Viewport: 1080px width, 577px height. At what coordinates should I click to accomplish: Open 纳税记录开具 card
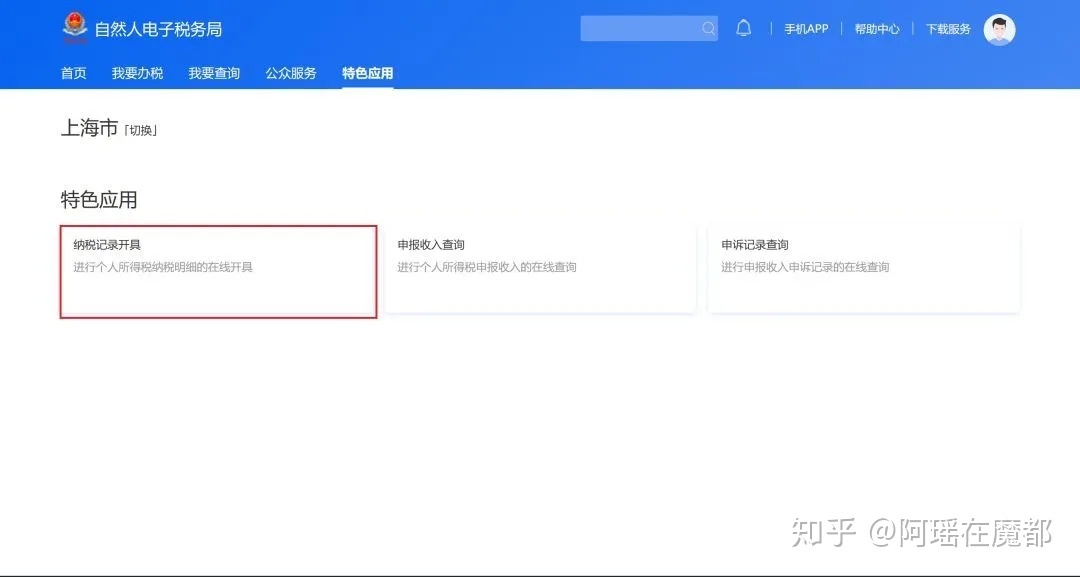coord(218,271)
